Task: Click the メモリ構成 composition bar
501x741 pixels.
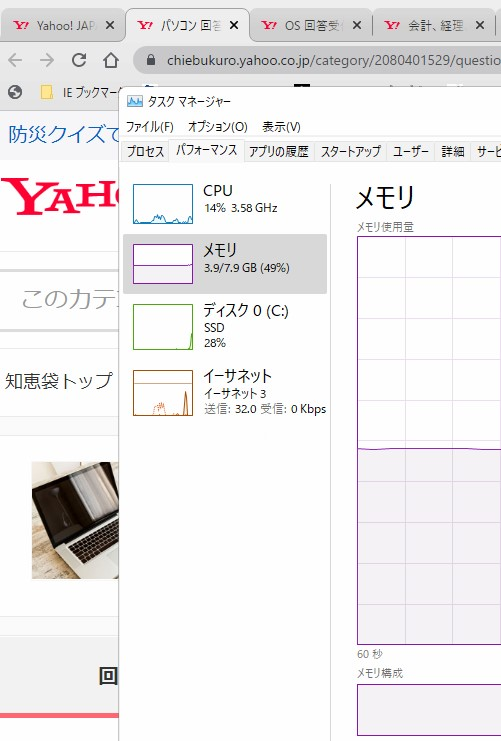Action: tap(429, 710)
